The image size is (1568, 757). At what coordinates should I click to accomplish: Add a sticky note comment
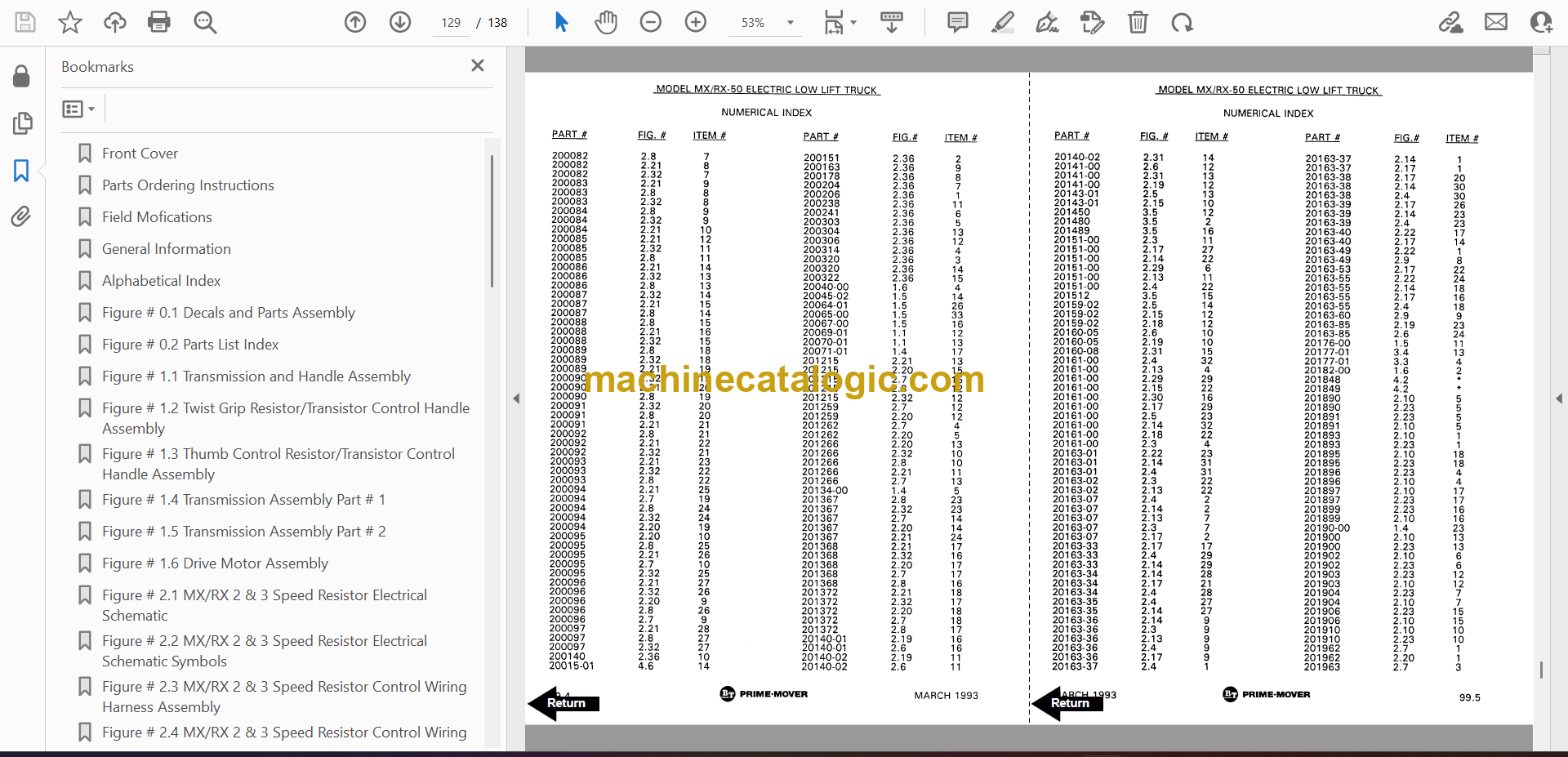pyautogui.click(x=958, y=22)
